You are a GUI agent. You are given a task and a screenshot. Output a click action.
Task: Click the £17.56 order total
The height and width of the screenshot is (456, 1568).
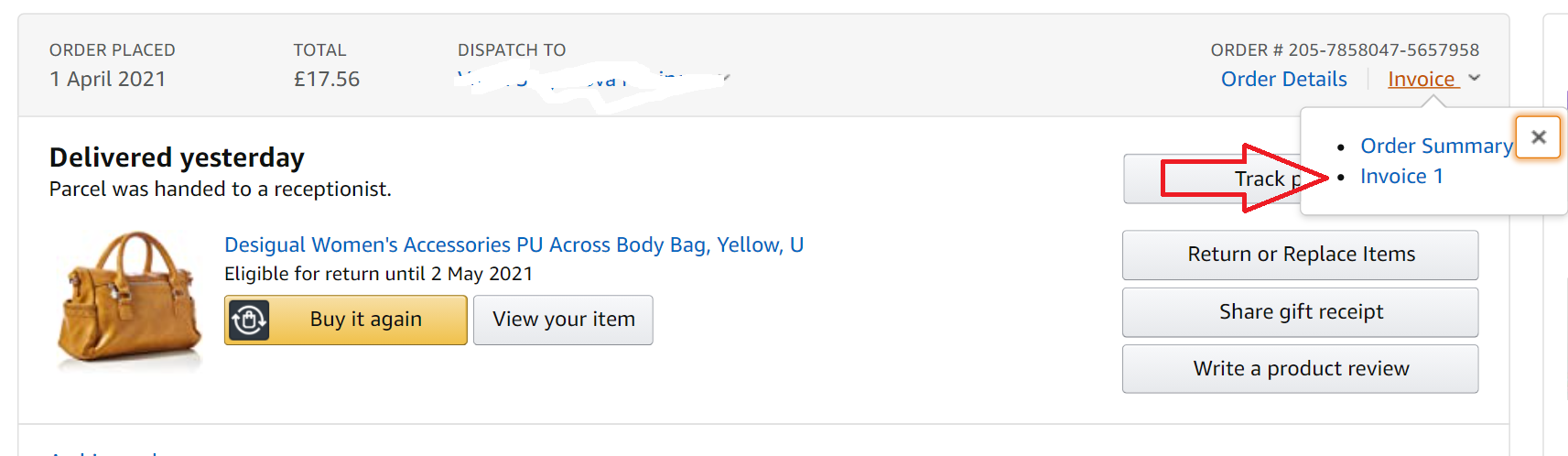(x=327, y=80)
